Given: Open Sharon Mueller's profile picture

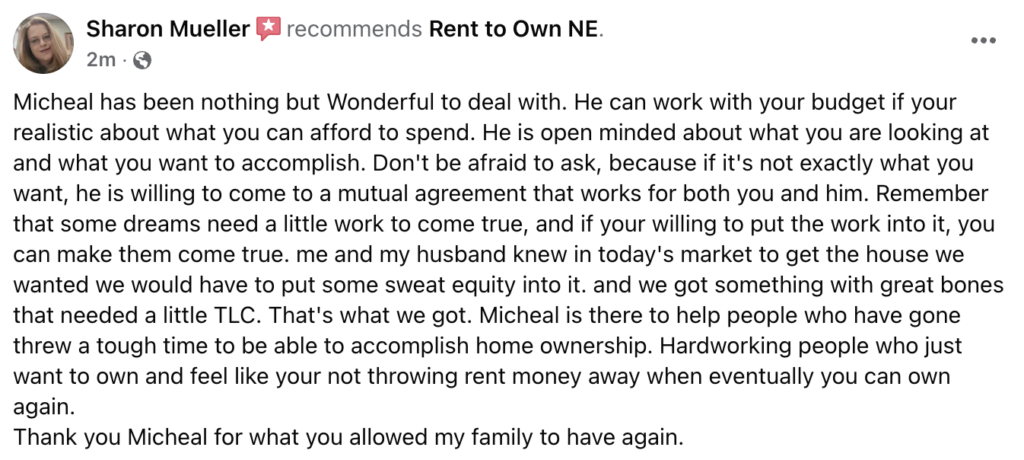Looking at the screenshot, I should (43, 43).
